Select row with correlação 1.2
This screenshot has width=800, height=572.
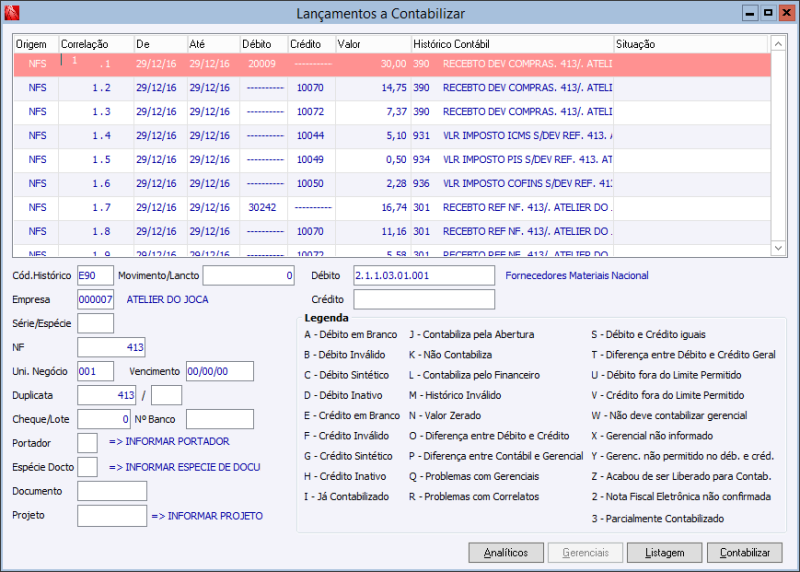click(100, 88)
